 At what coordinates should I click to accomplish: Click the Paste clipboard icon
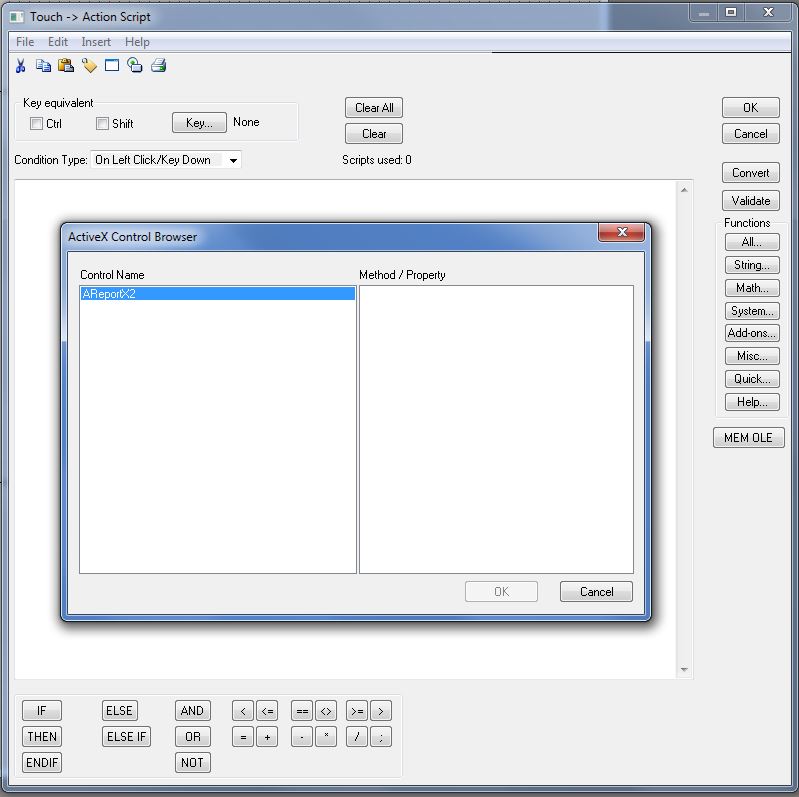click(x=66, y=66)
